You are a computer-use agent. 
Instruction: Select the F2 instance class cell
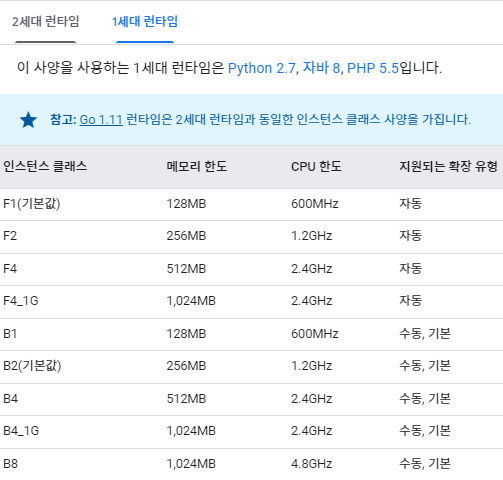(x=10, y=236)
